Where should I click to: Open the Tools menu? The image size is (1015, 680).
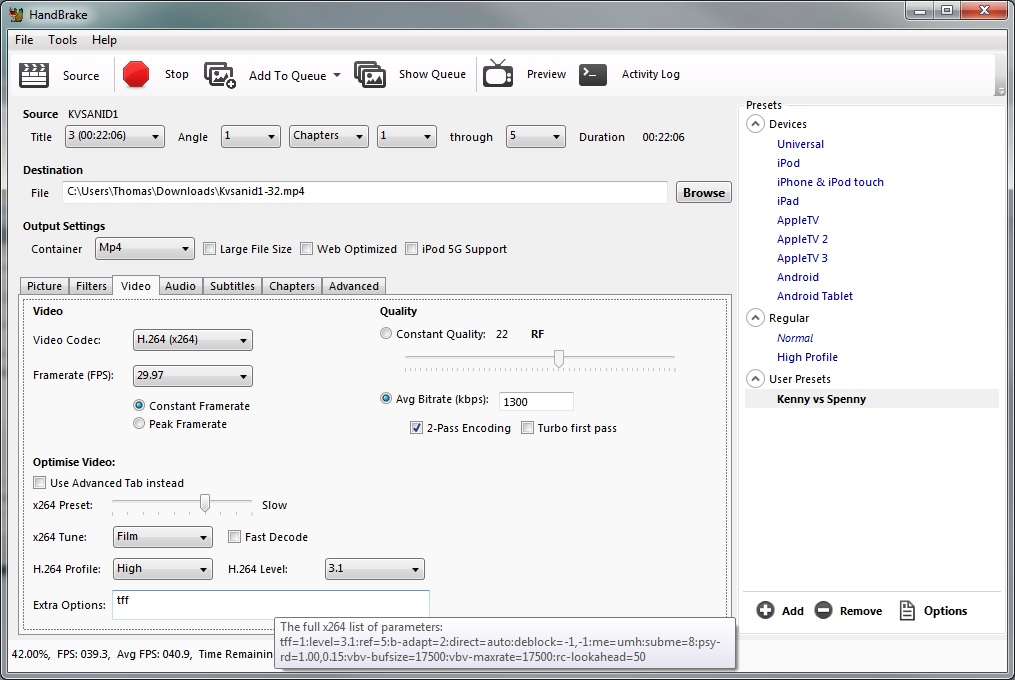point(62,40)
